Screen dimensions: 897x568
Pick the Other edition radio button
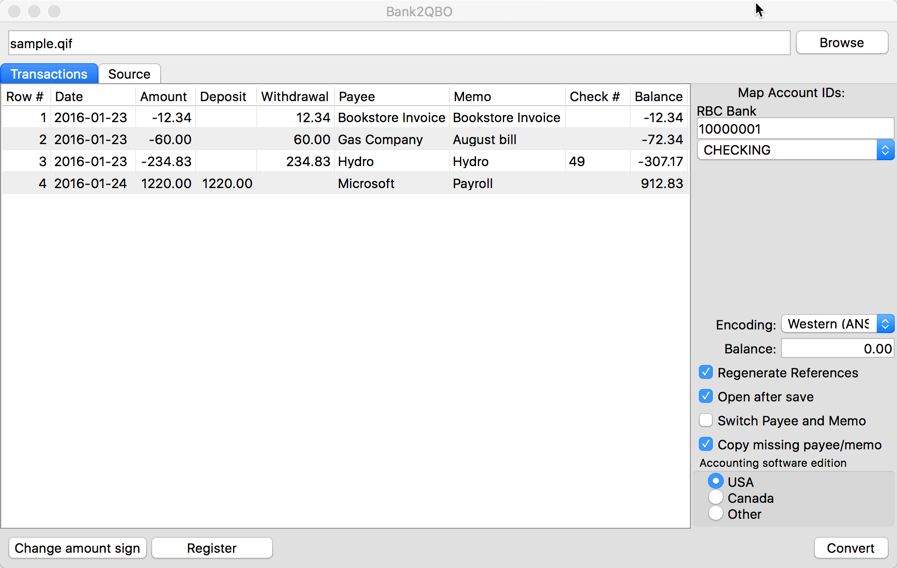pyautogui.click(x=715, y=514)
